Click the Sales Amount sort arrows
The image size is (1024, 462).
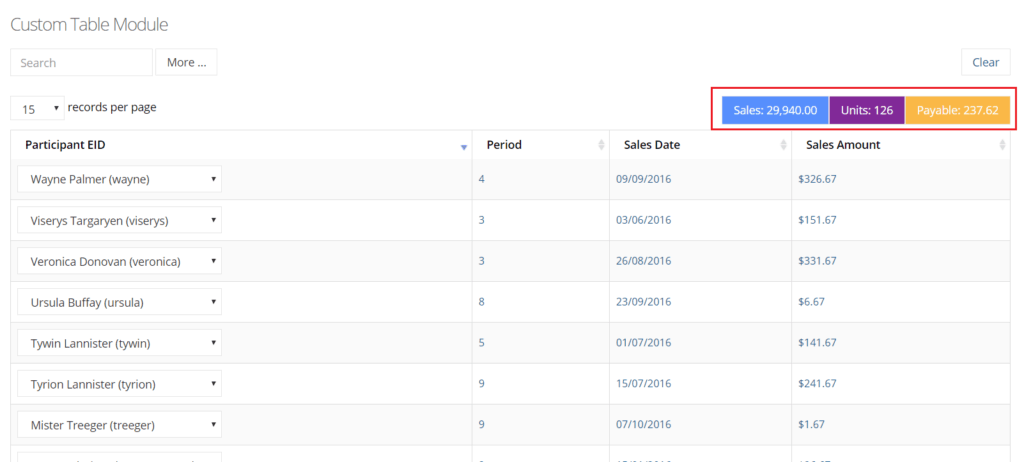tap(1002, 145)
